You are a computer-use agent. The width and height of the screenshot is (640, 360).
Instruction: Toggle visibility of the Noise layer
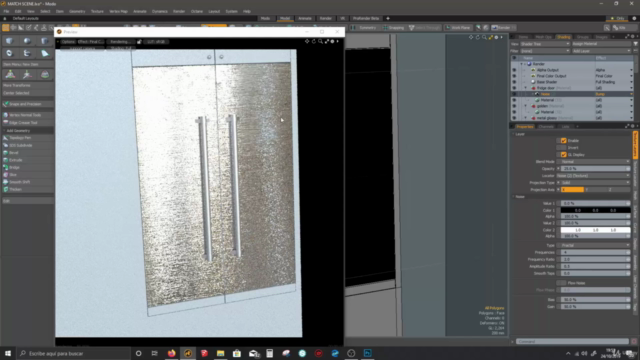tap(514, 94)
